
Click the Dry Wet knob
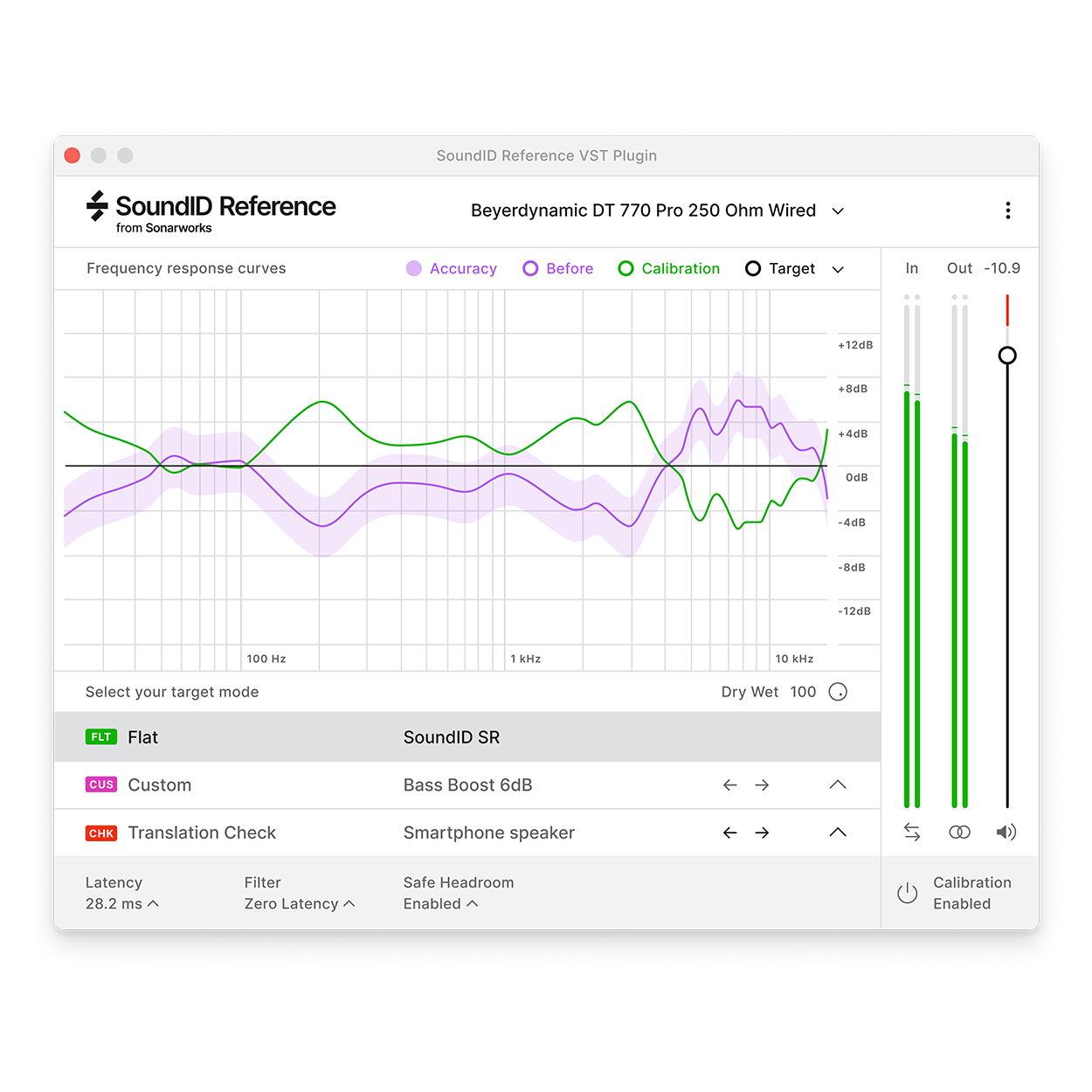pos(838,692)
